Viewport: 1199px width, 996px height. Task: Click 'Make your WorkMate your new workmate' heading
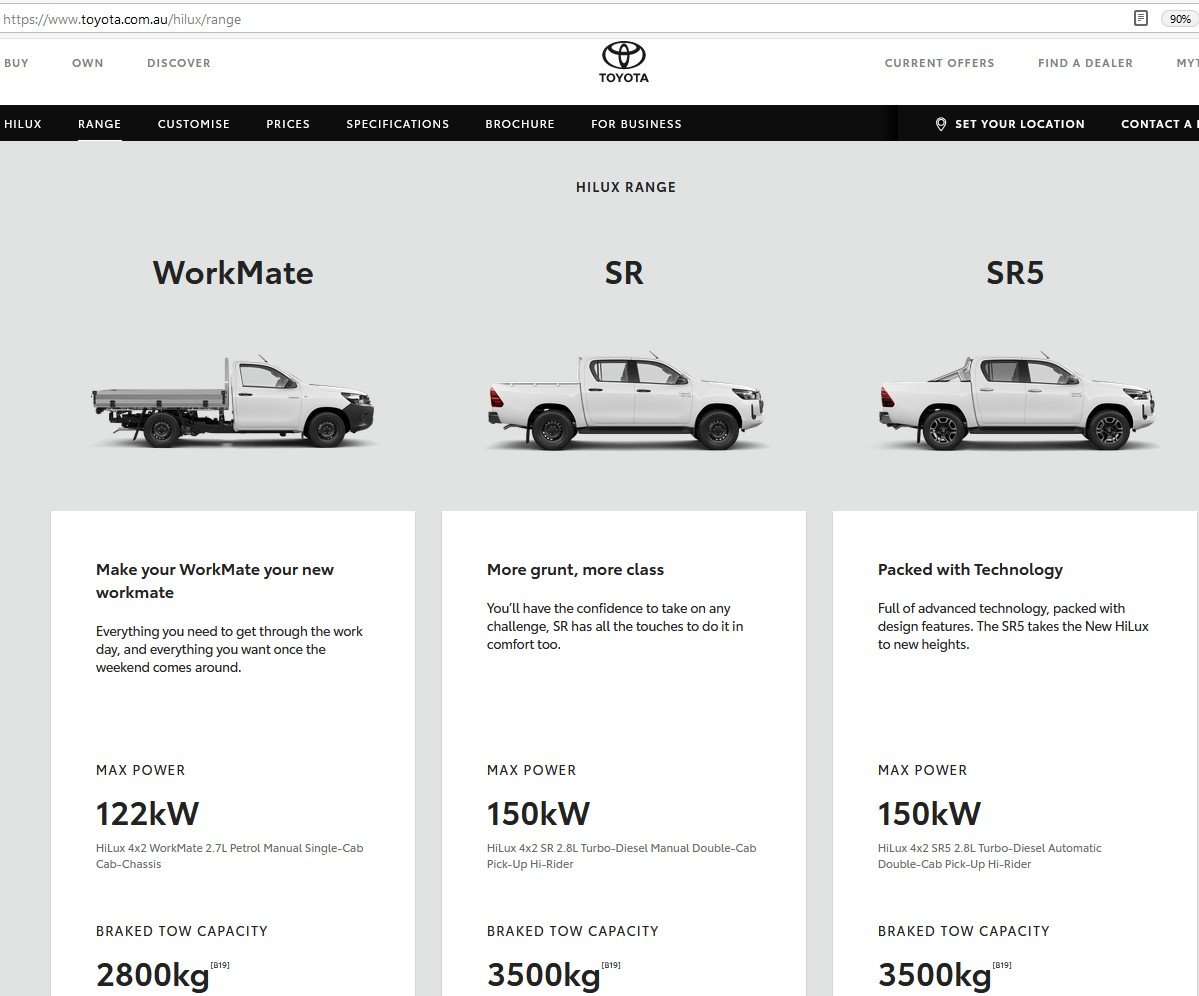pos(215,581)
